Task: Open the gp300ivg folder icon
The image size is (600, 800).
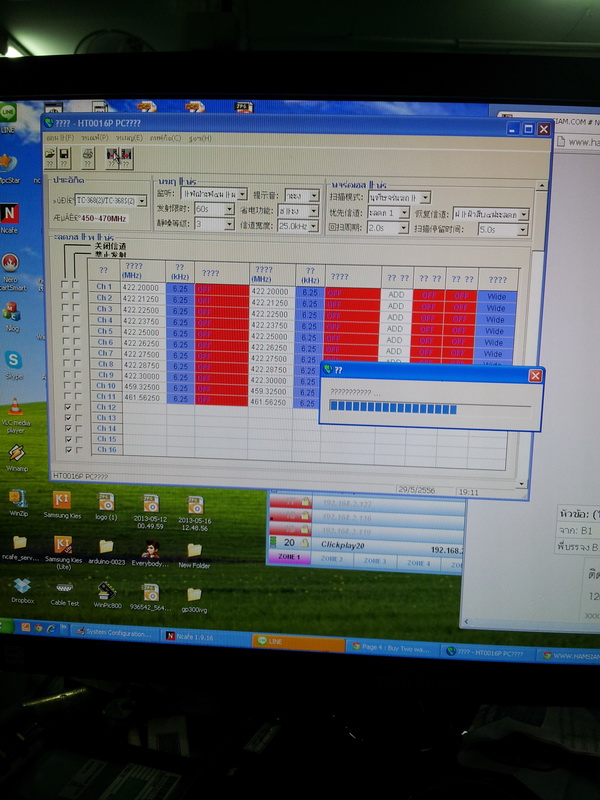Action: tap(194, 600)
